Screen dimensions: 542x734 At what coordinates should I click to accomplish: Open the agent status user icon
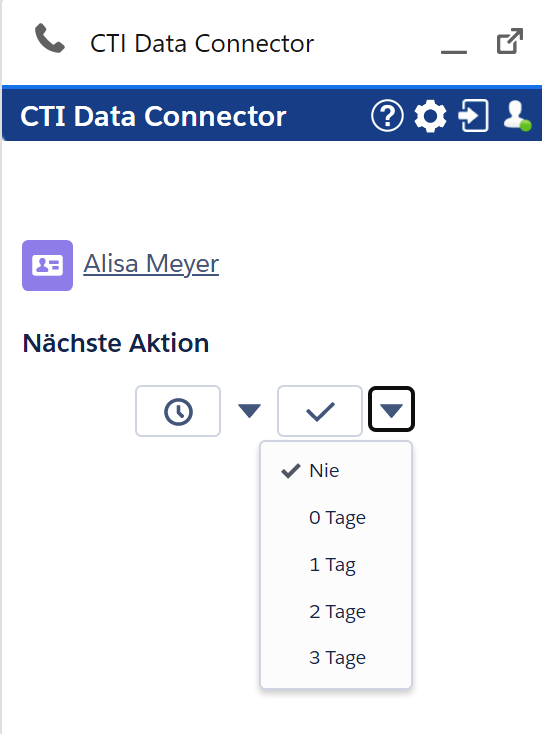coord(516,115)
